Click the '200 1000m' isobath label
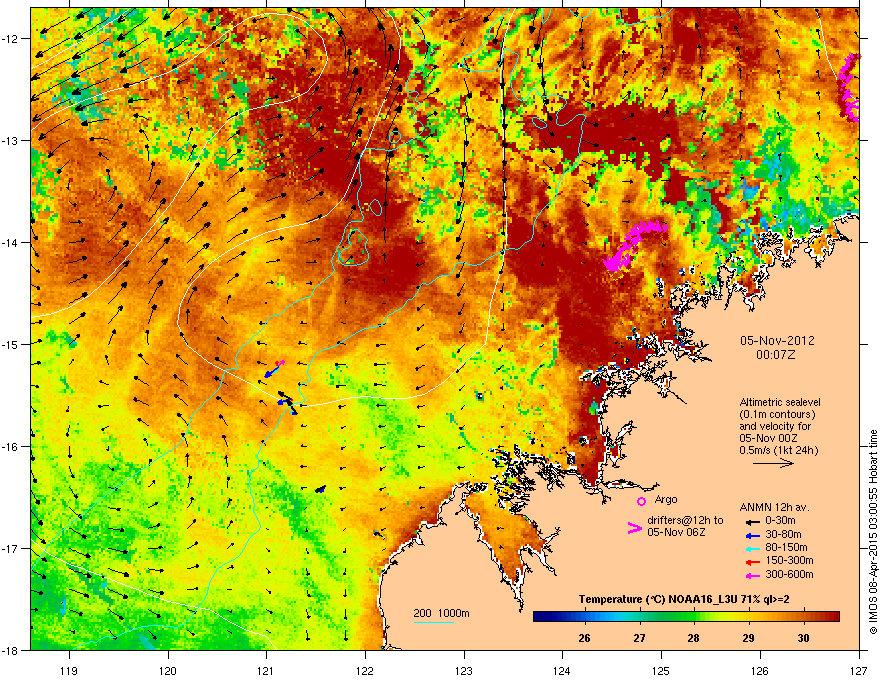The height and width of the screenshot is (680, 880). 442,613
